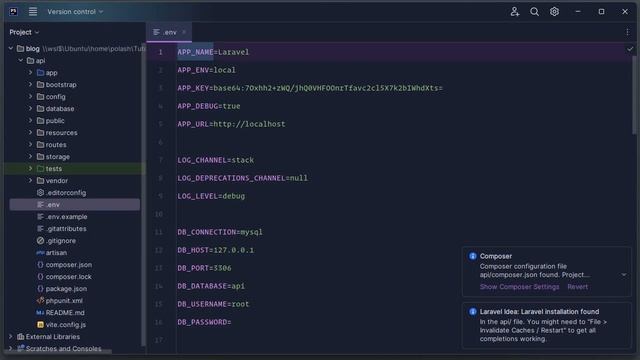Open the Version control dropdown

tap(75, 12)
